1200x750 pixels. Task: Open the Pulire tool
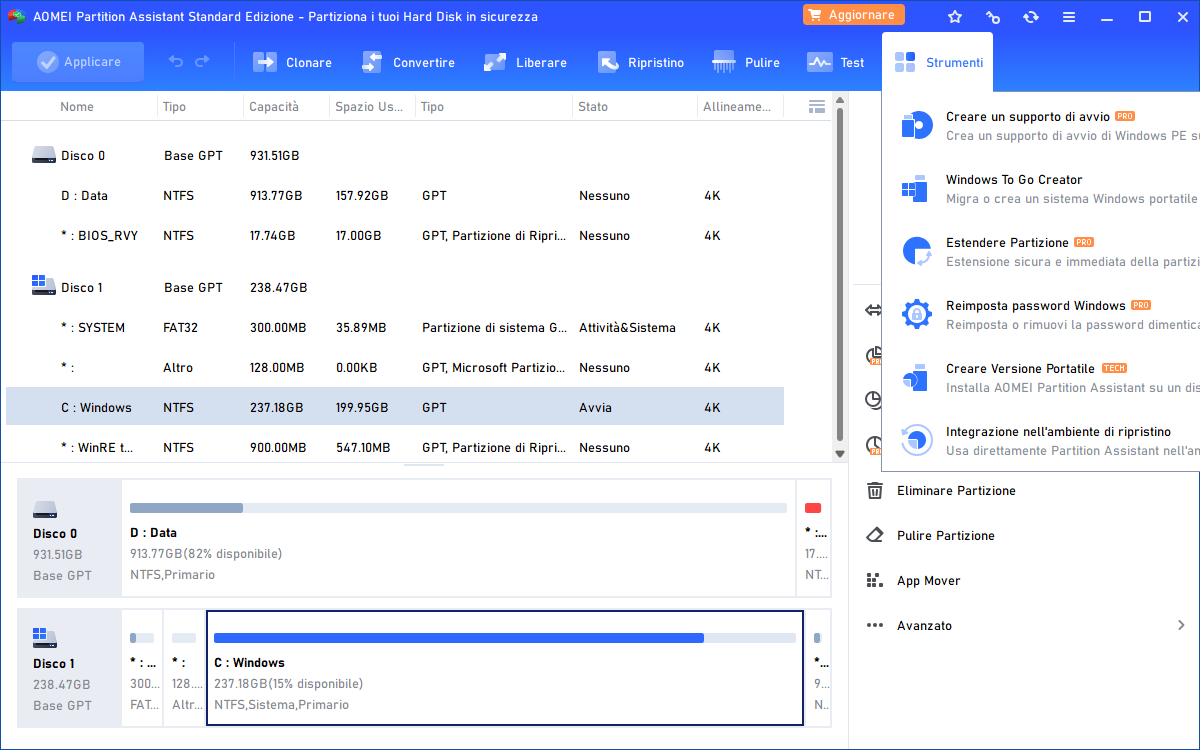pyautogui.click(x=746, y=62)
